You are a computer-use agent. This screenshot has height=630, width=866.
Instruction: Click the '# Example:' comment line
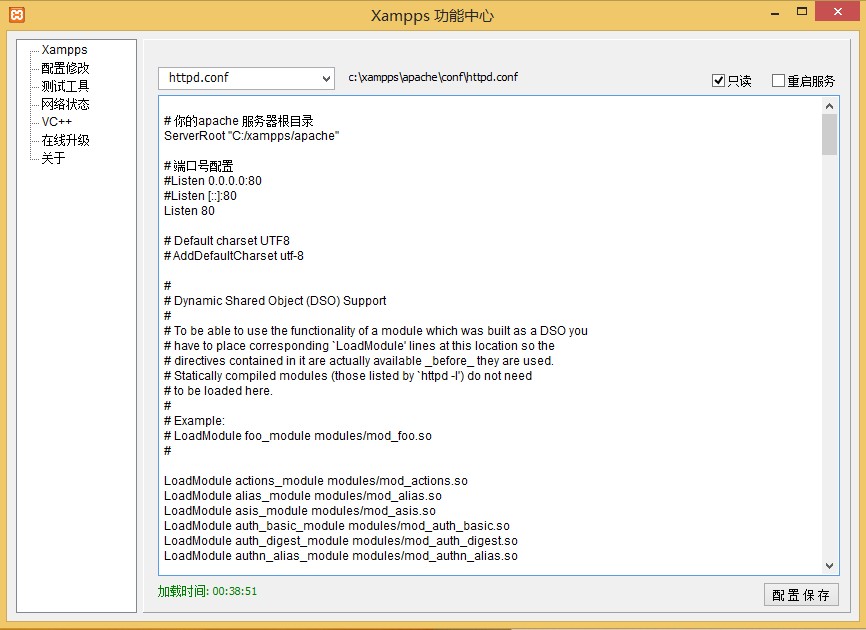[x=194, y=421]
